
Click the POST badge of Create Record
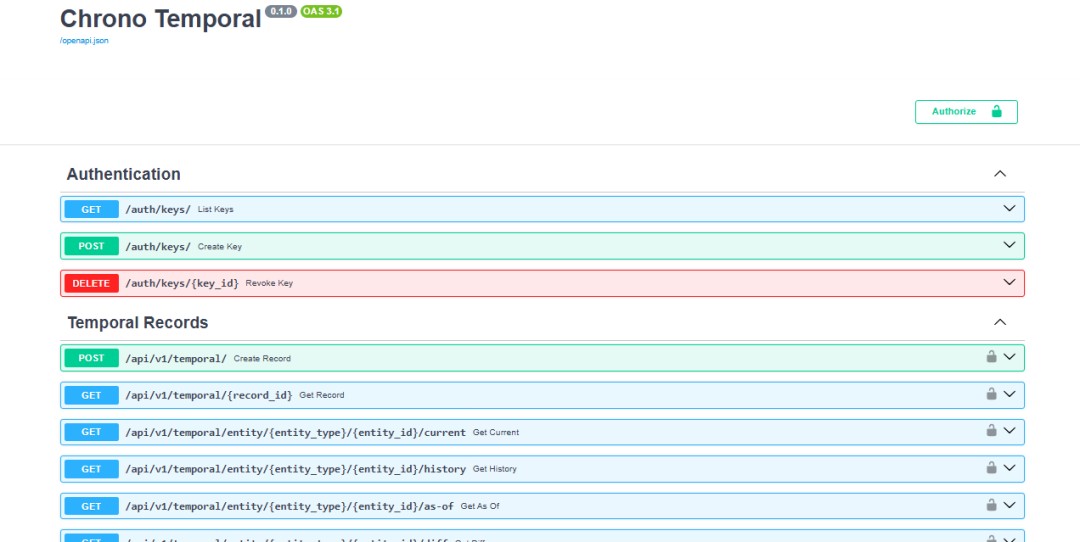(x=92, y=358)
